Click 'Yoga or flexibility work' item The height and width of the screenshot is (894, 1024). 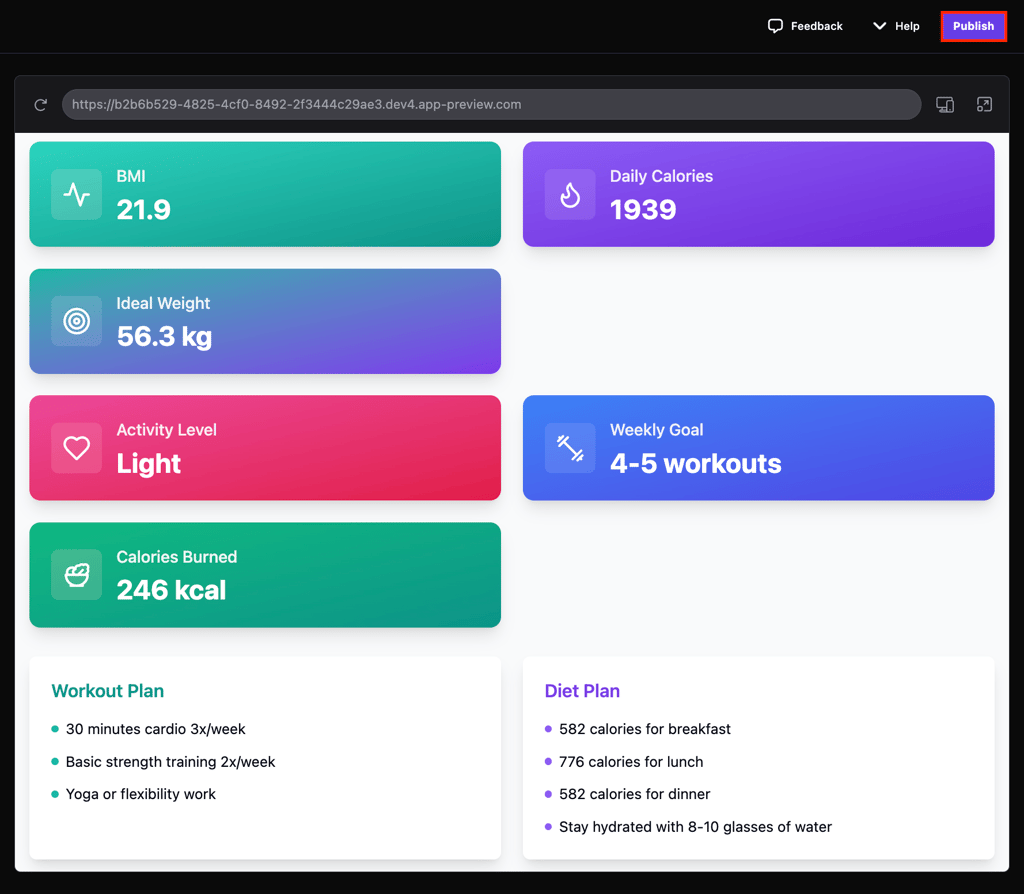140,794
